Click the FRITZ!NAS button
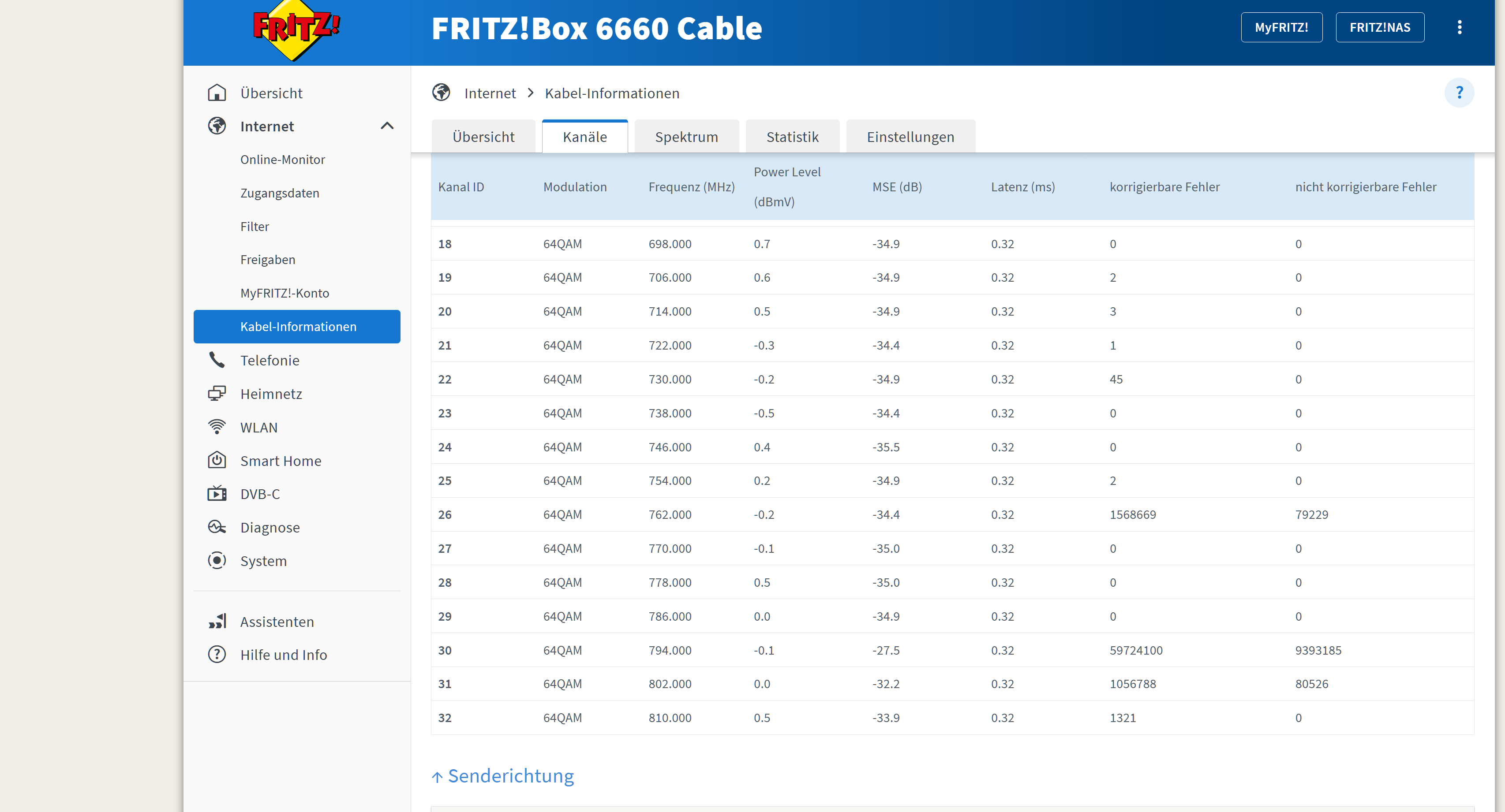 tap(1380, 27)
